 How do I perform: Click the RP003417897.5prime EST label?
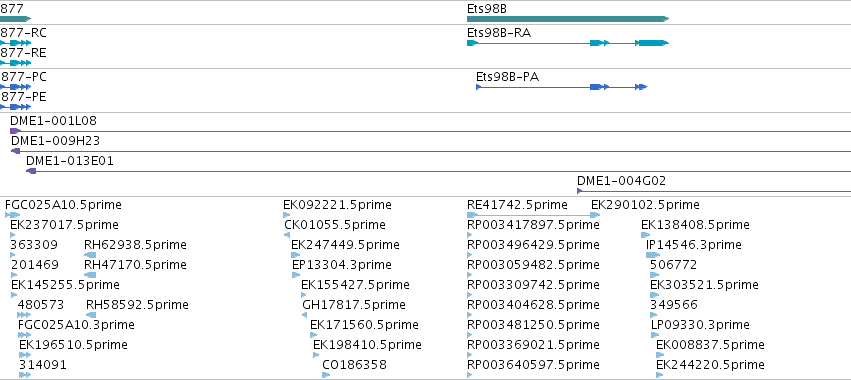pos(534,225)
